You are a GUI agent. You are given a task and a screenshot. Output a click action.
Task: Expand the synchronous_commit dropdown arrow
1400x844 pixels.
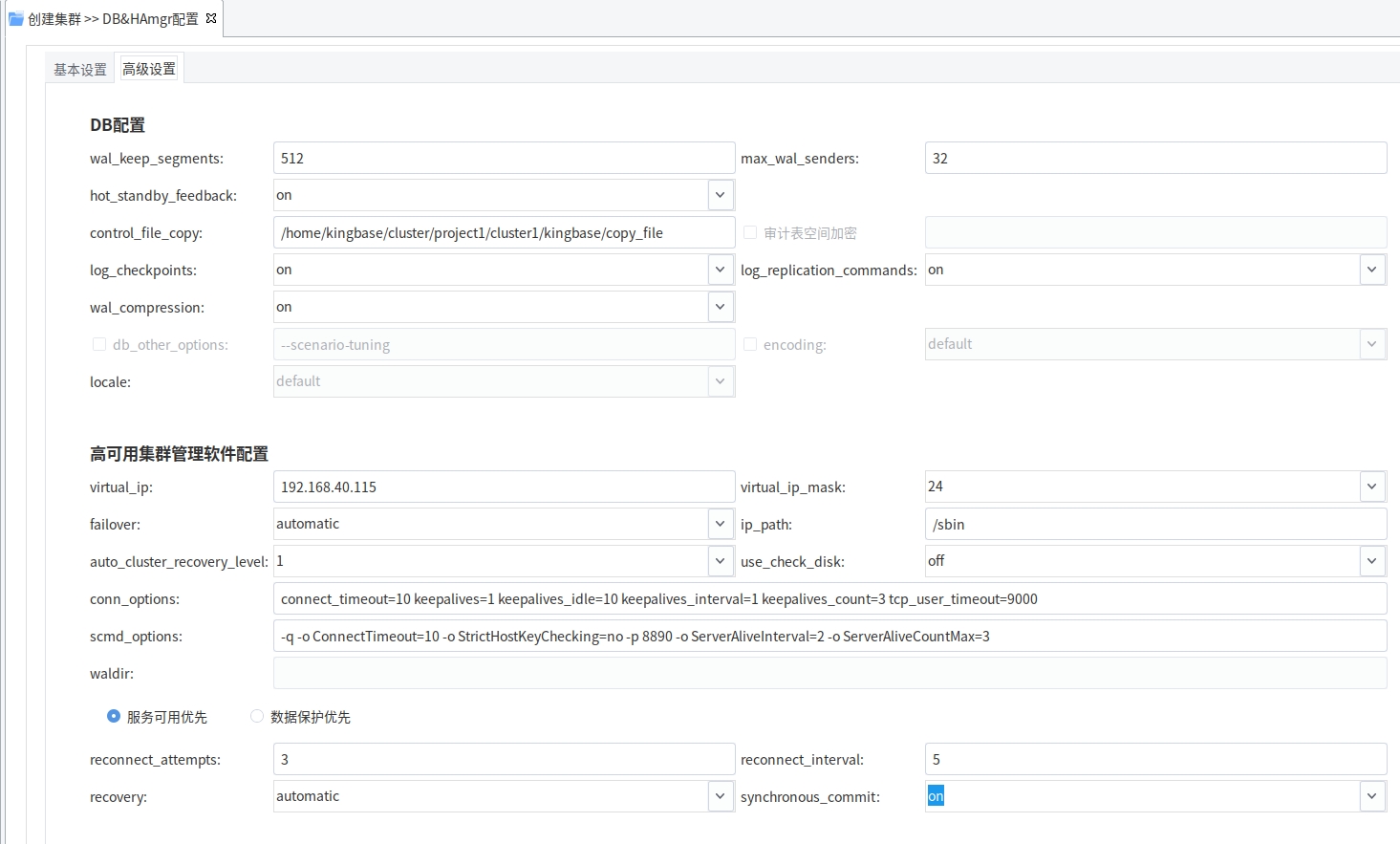(x=1372, y=796)
